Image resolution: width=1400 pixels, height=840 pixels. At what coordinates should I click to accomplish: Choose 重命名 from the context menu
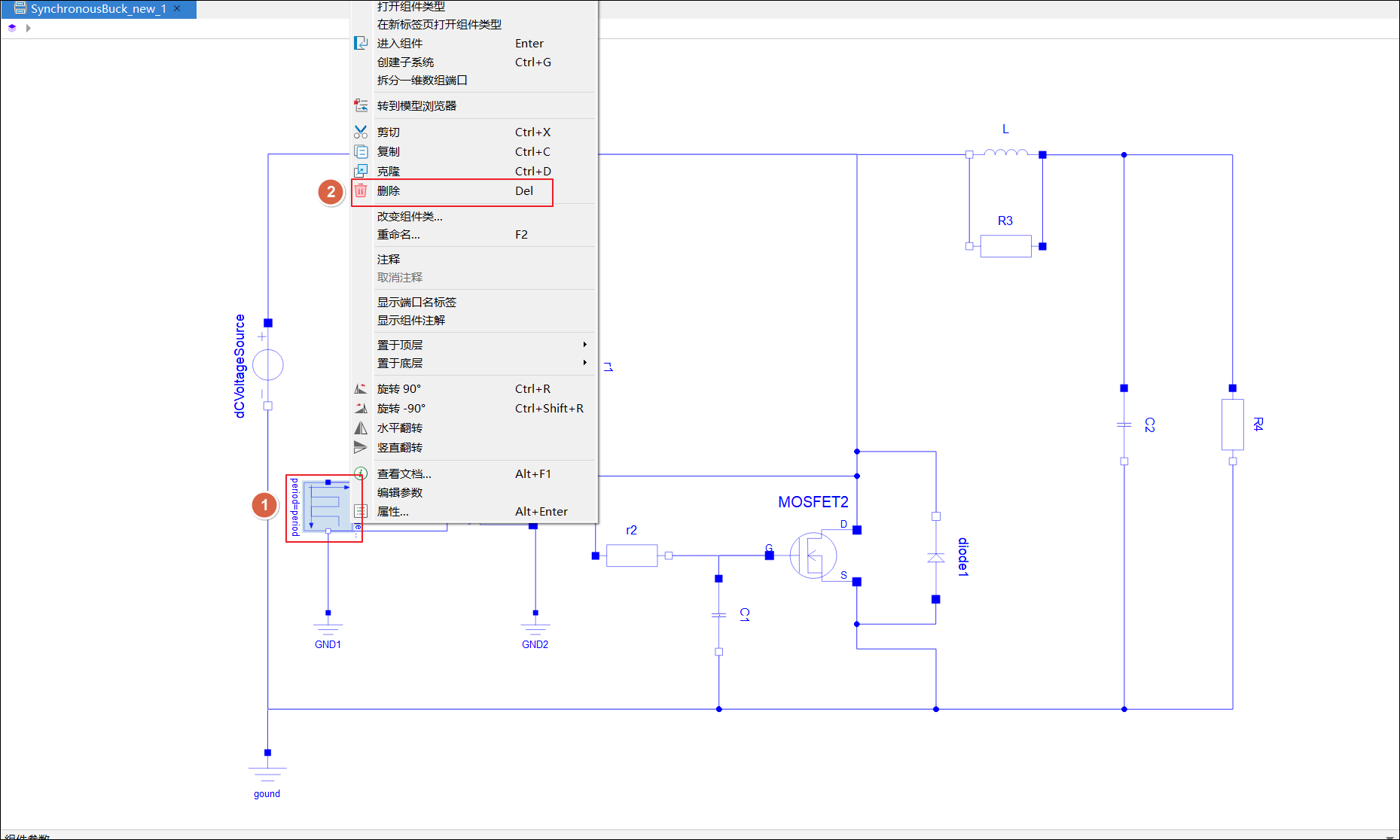pyautogui.click(x=398, y=235)
